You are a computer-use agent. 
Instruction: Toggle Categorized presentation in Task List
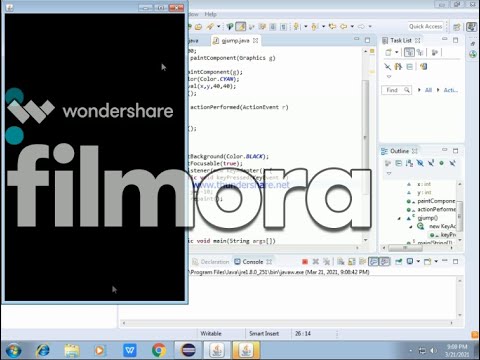[x=409, y=52]
